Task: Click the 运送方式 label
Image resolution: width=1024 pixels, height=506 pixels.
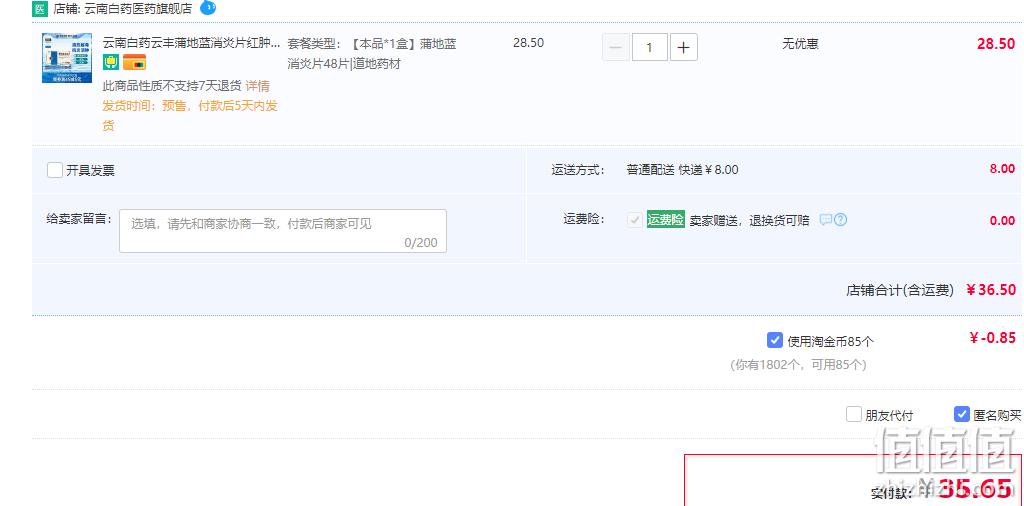Action: pyautogui.click(x=577, y=170)
